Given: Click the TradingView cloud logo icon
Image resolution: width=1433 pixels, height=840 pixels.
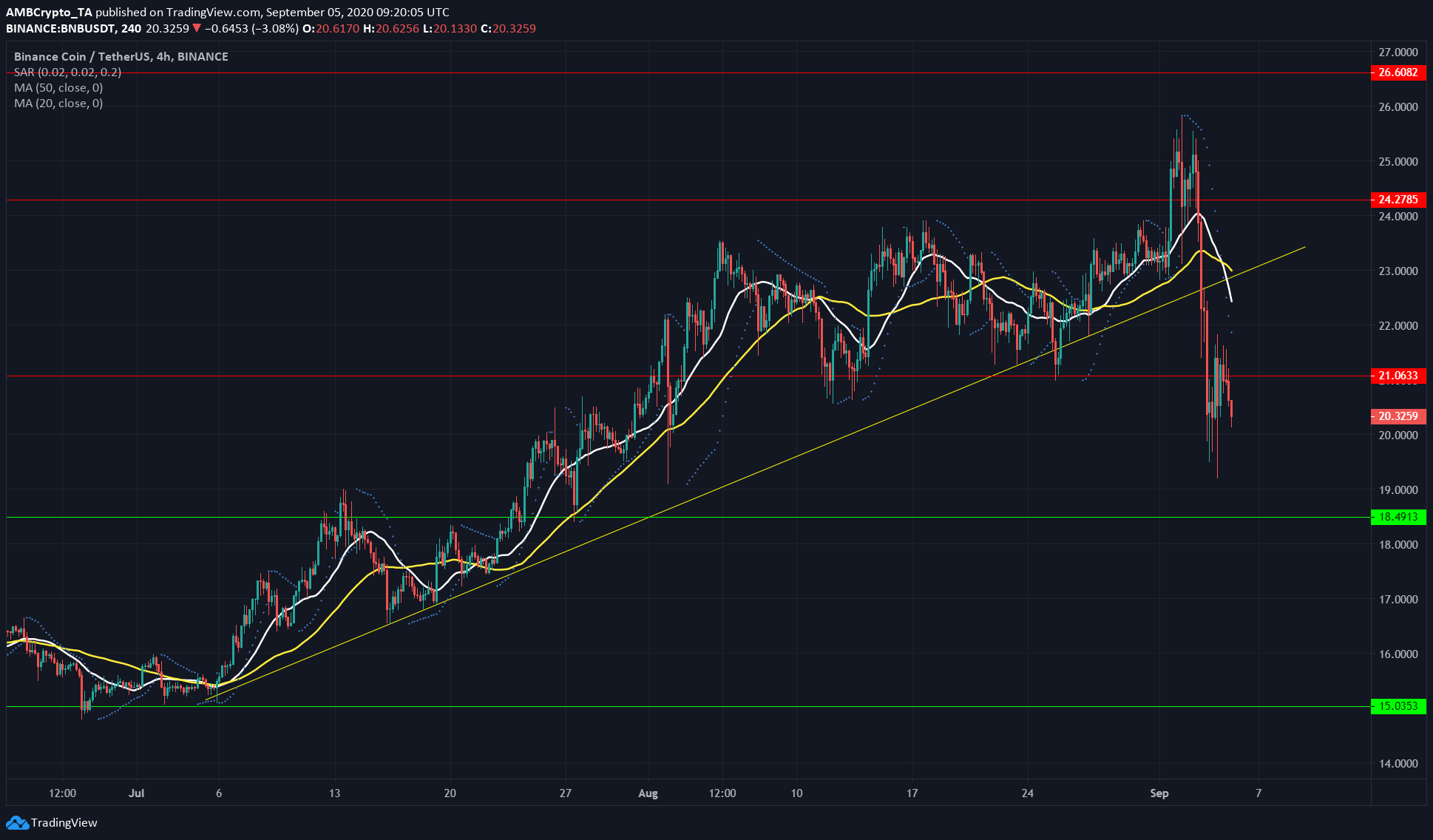Looking at the screenshot, I should pos(17,822).
